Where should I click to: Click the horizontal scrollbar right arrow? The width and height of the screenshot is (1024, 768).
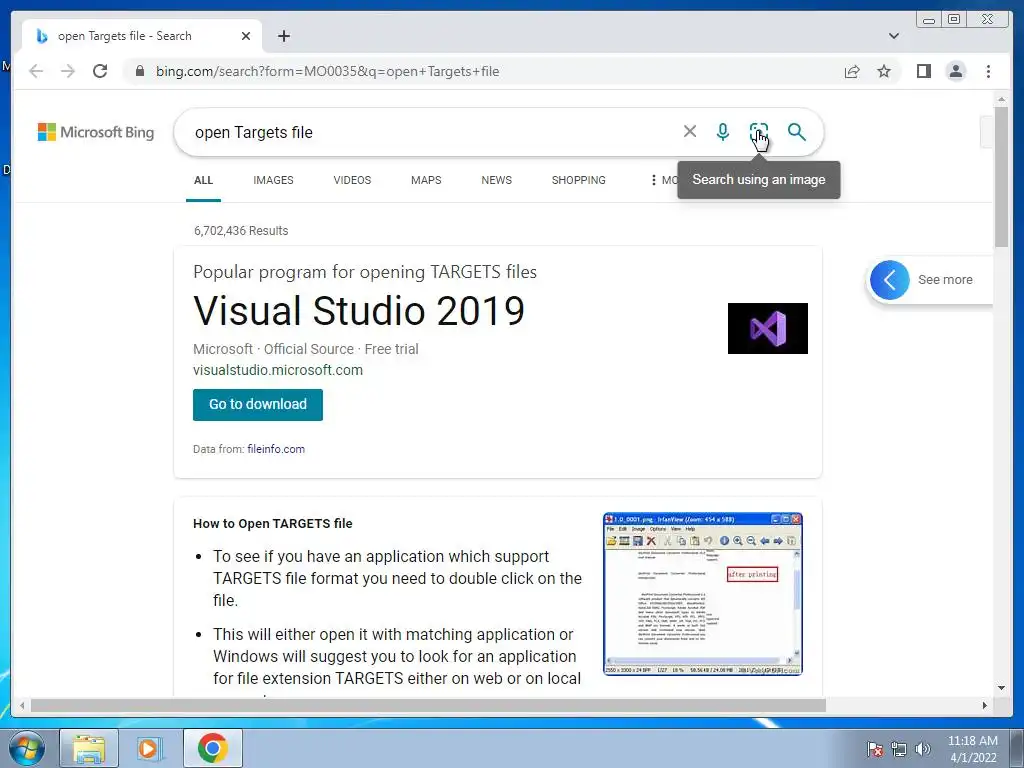tap(985, 705)
